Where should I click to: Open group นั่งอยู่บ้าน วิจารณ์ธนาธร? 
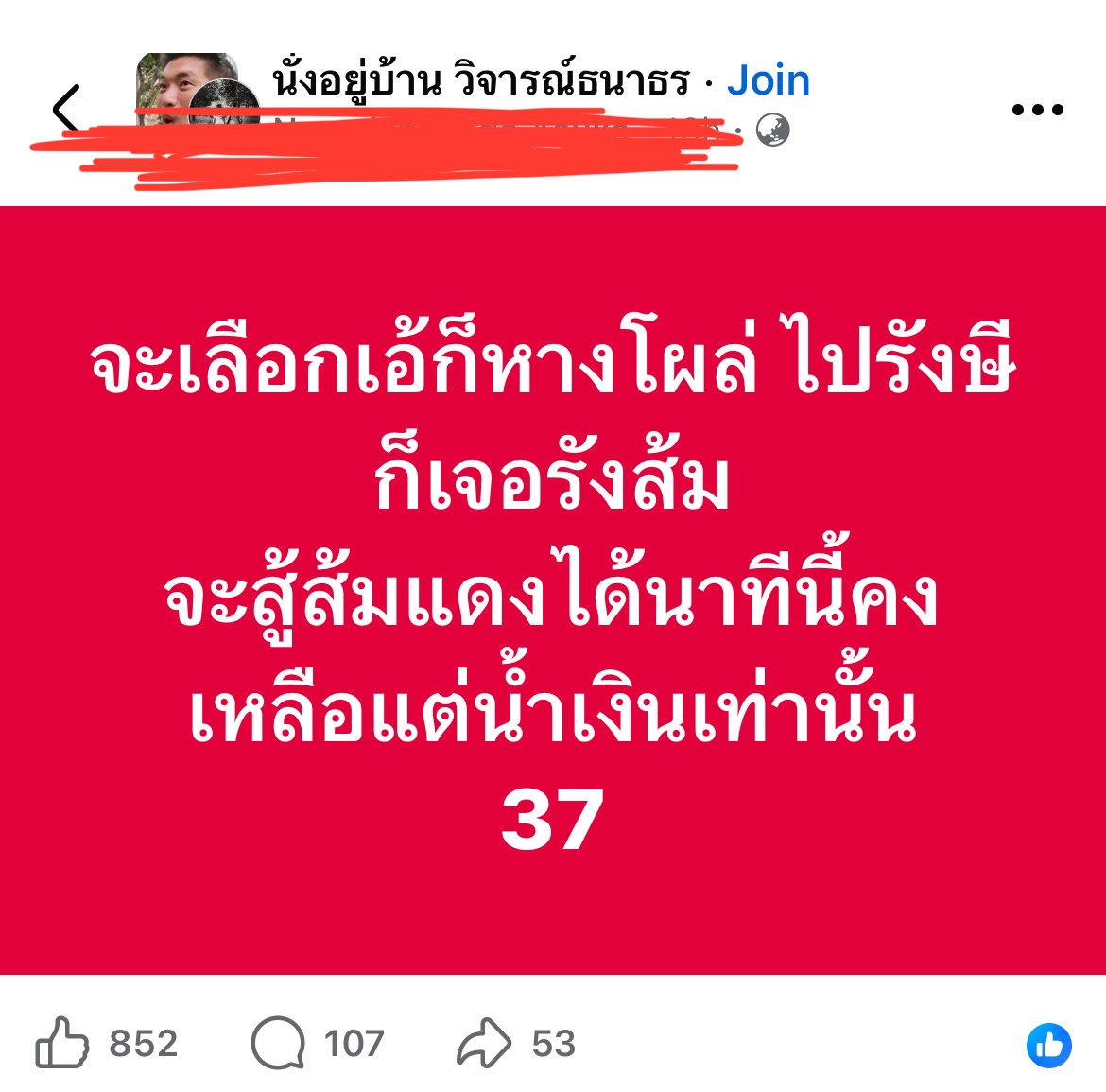481,79
